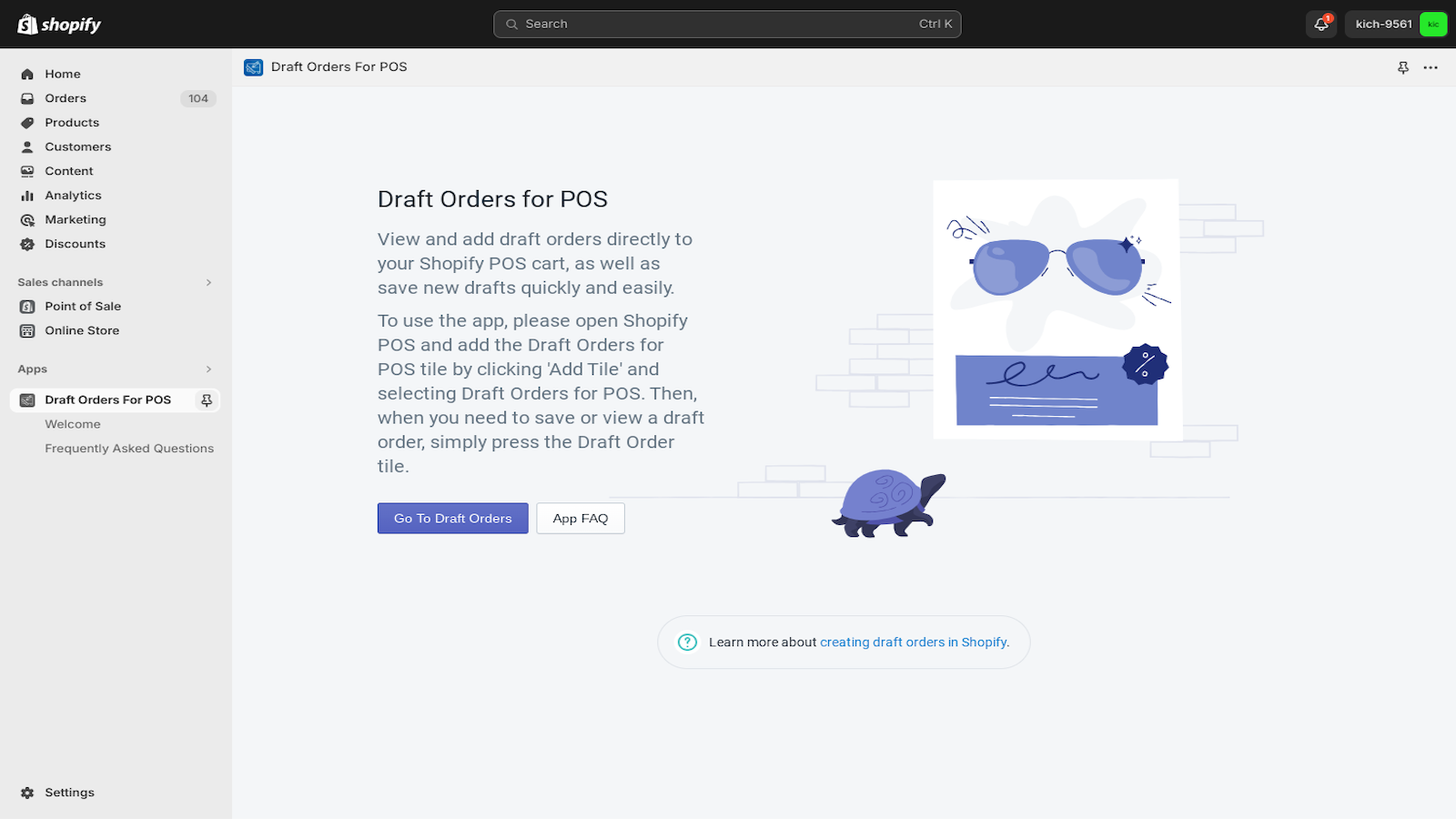Click the Sales channels section label
Viewport: 1456px width, 819px height.
(x=60, y=283)
